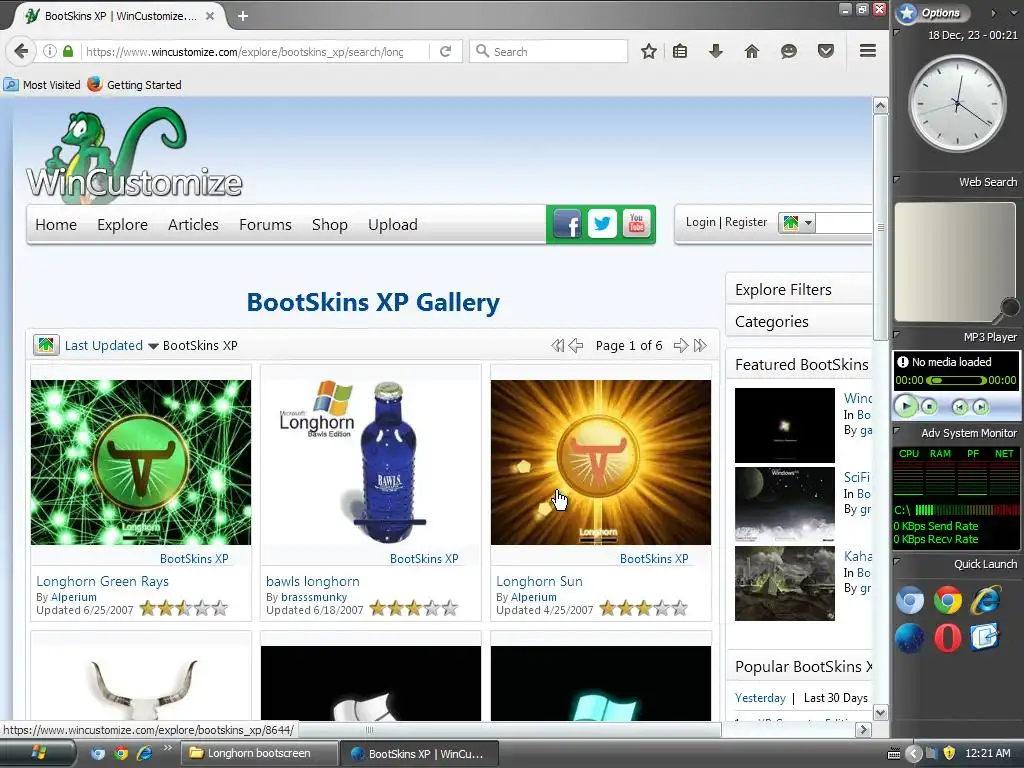Open the Explore menu item
Screen dimensions: 1024x768
[x=122, y=225]
